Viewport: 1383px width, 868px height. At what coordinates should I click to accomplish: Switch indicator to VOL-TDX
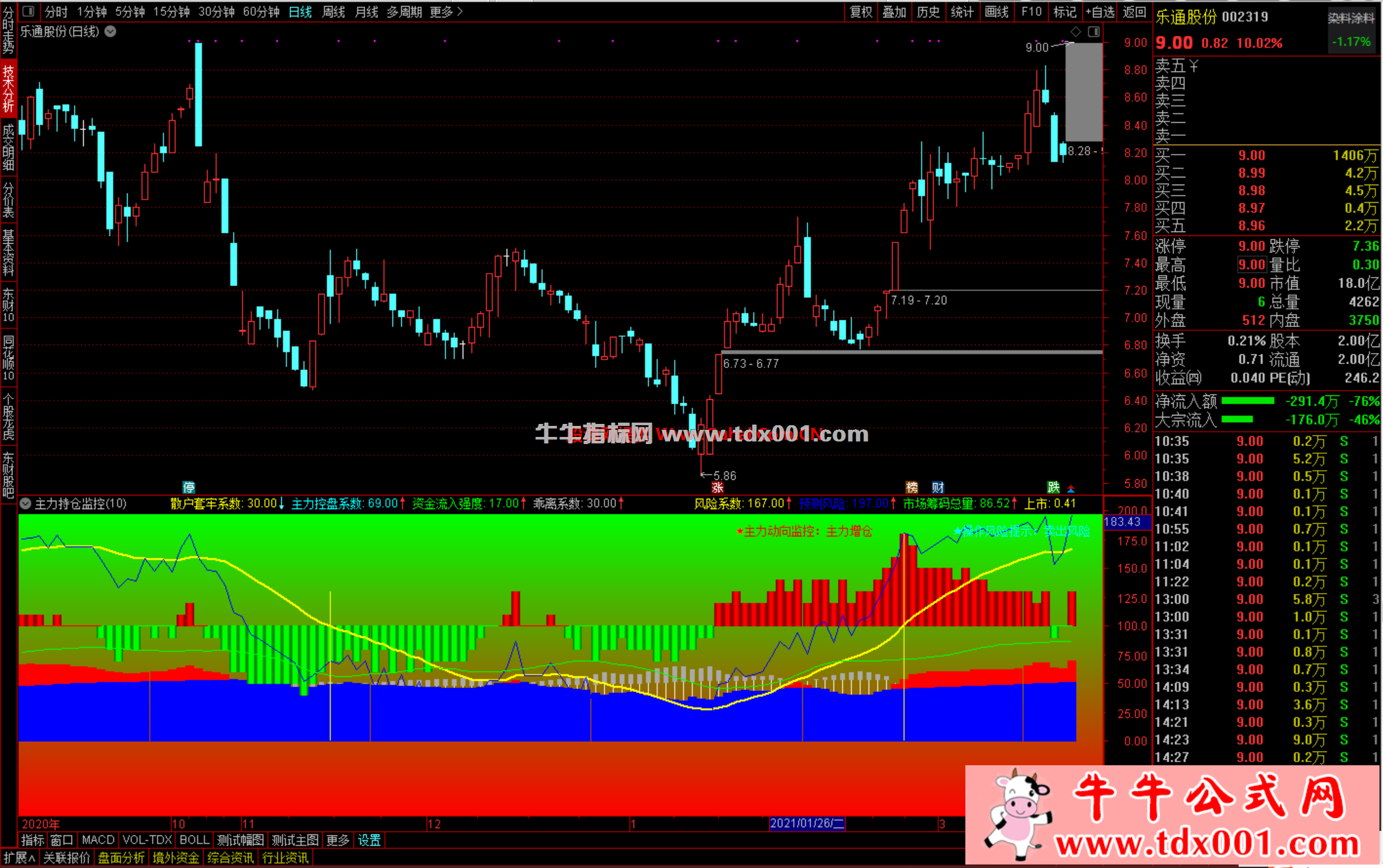pos(147,840)
